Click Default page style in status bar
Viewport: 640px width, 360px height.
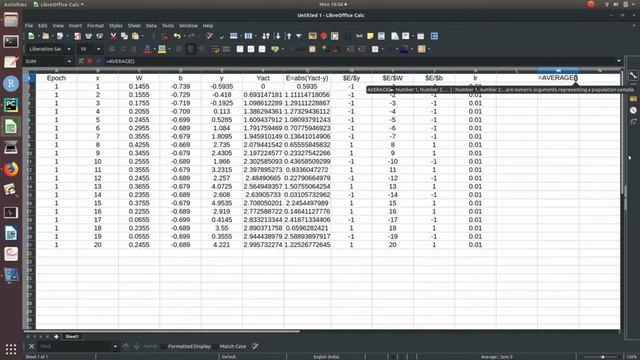pyautogui.click(x=229, y=357)
